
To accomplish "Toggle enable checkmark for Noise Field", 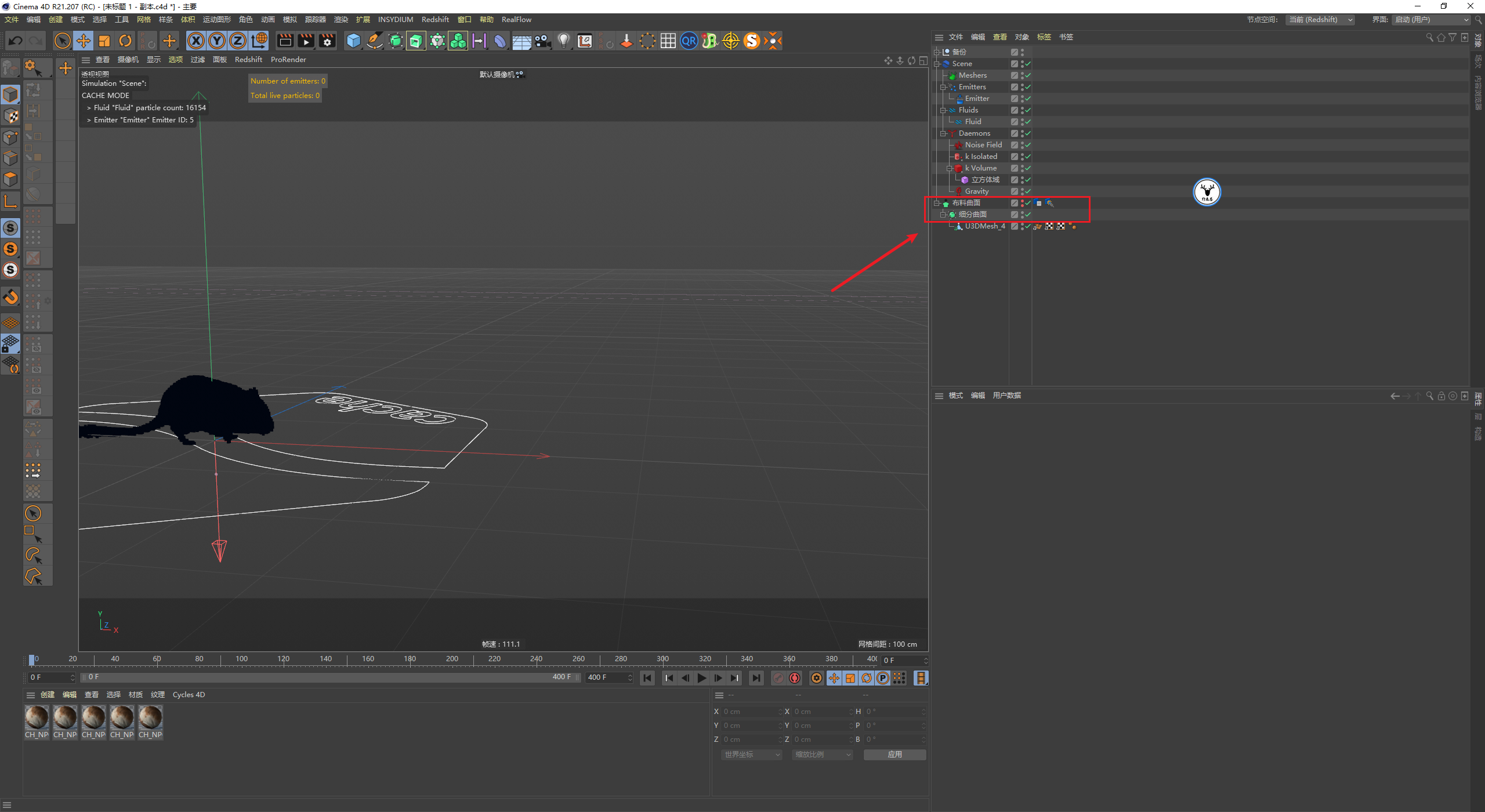I will 1028,145.
